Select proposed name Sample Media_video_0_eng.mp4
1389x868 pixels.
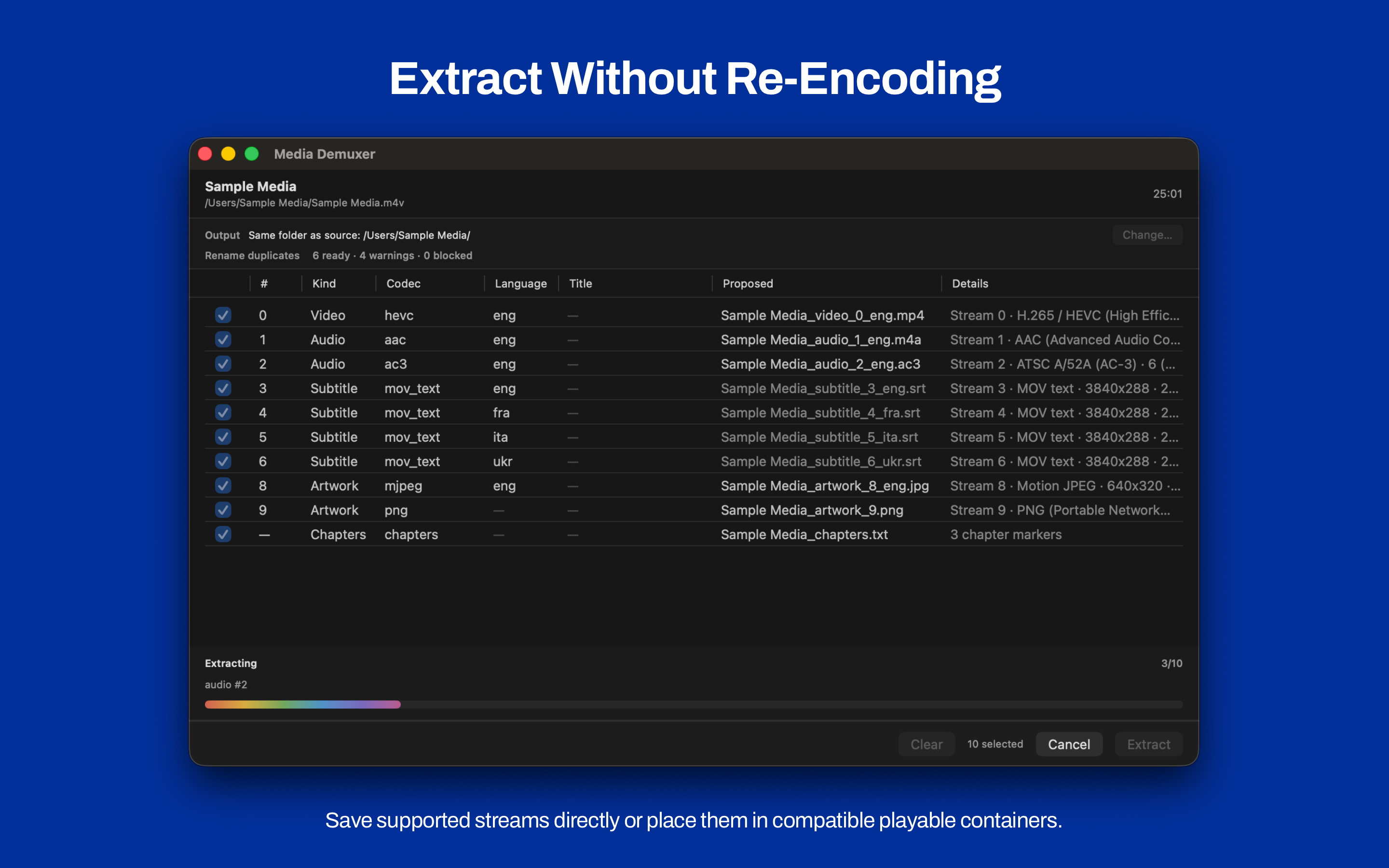click(822, 315)
